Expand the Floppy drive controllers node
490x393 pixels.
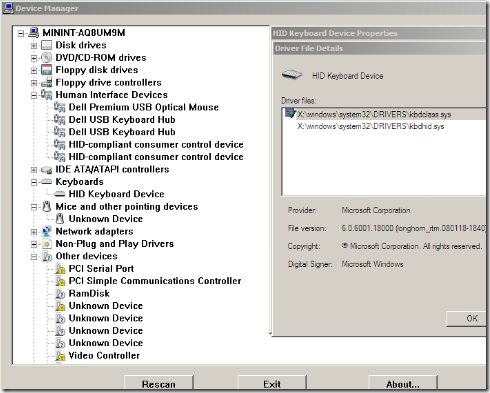coord(34,83)
